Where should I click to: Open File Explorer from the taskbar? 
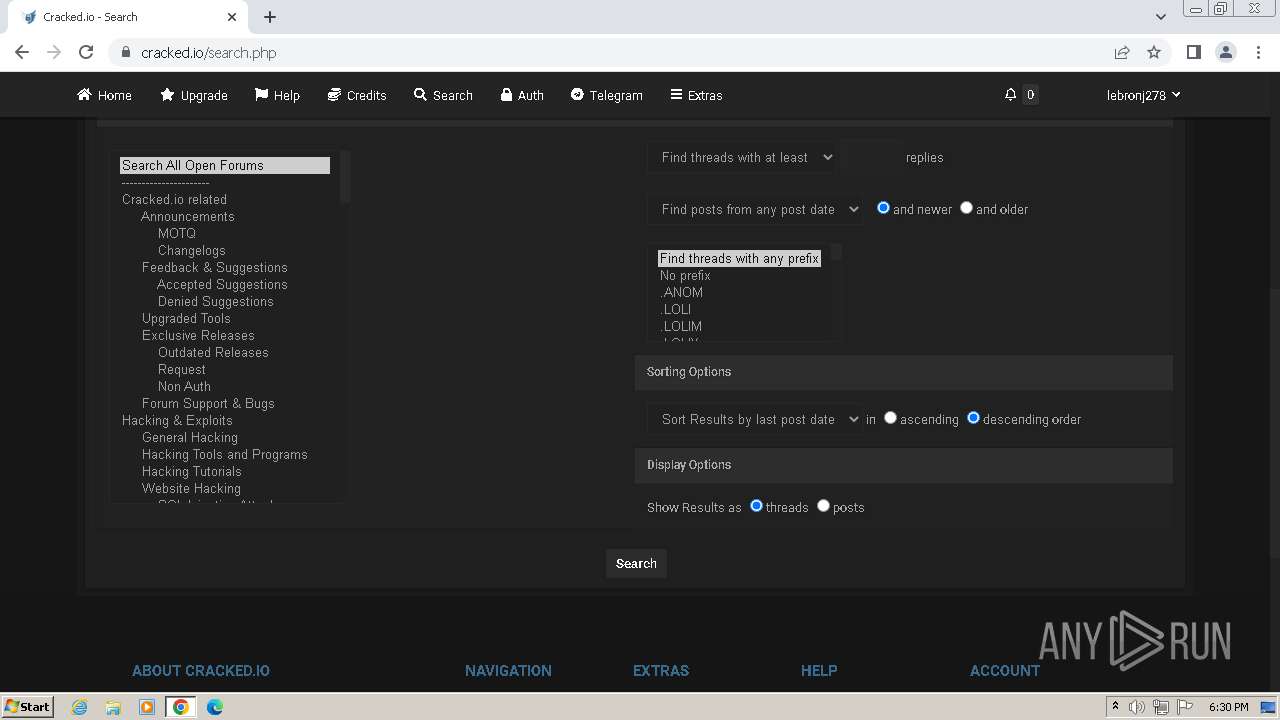pos(113,707)
